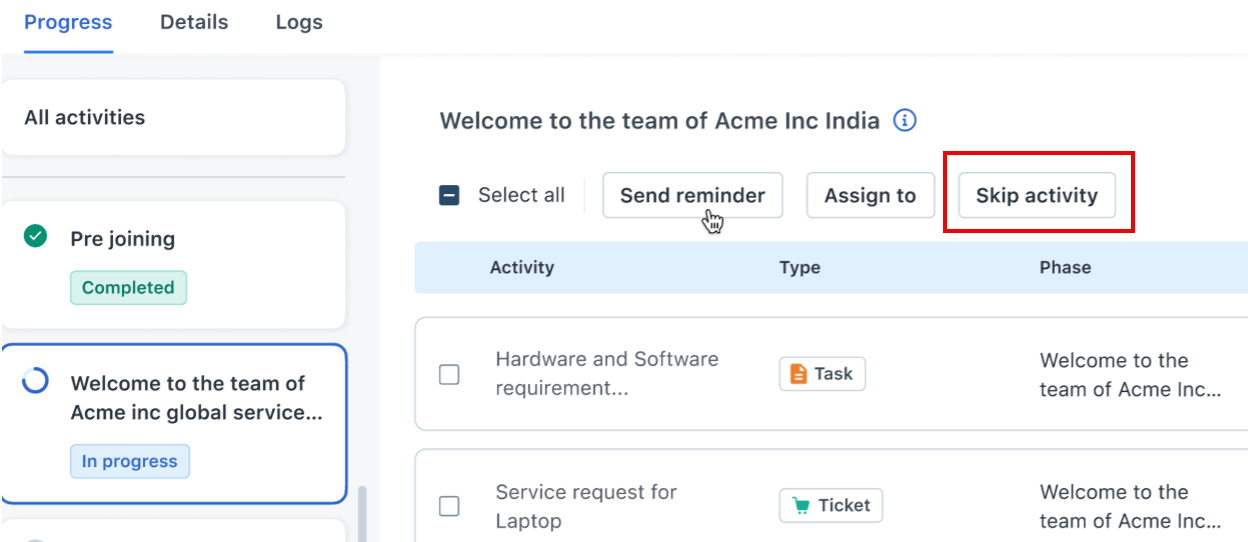Image resolution: width=1248 pixels, height=542 pixels.
Task: Open the Pre joining phase card
Action: (x=172, y=264)
